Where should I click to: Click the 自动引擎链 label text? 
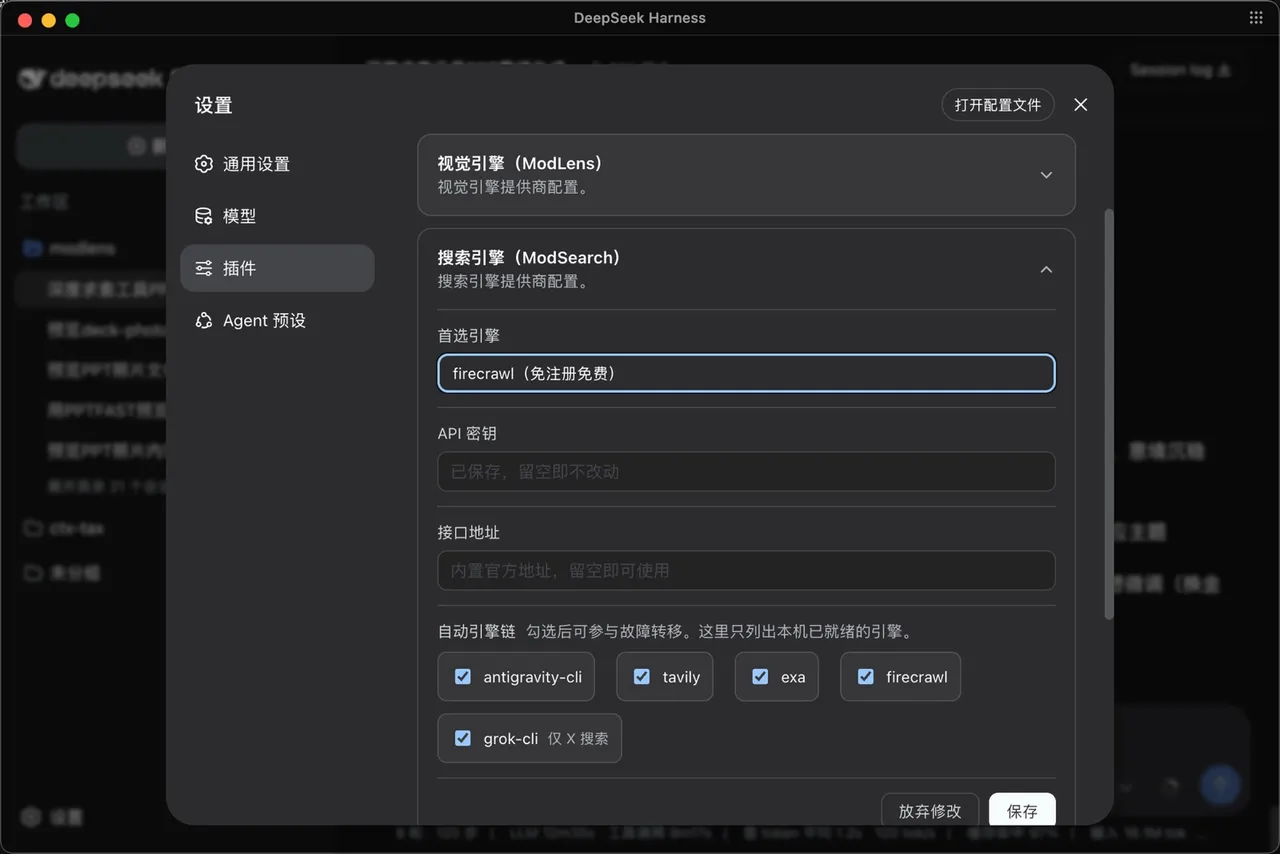(x=477, y=632)
